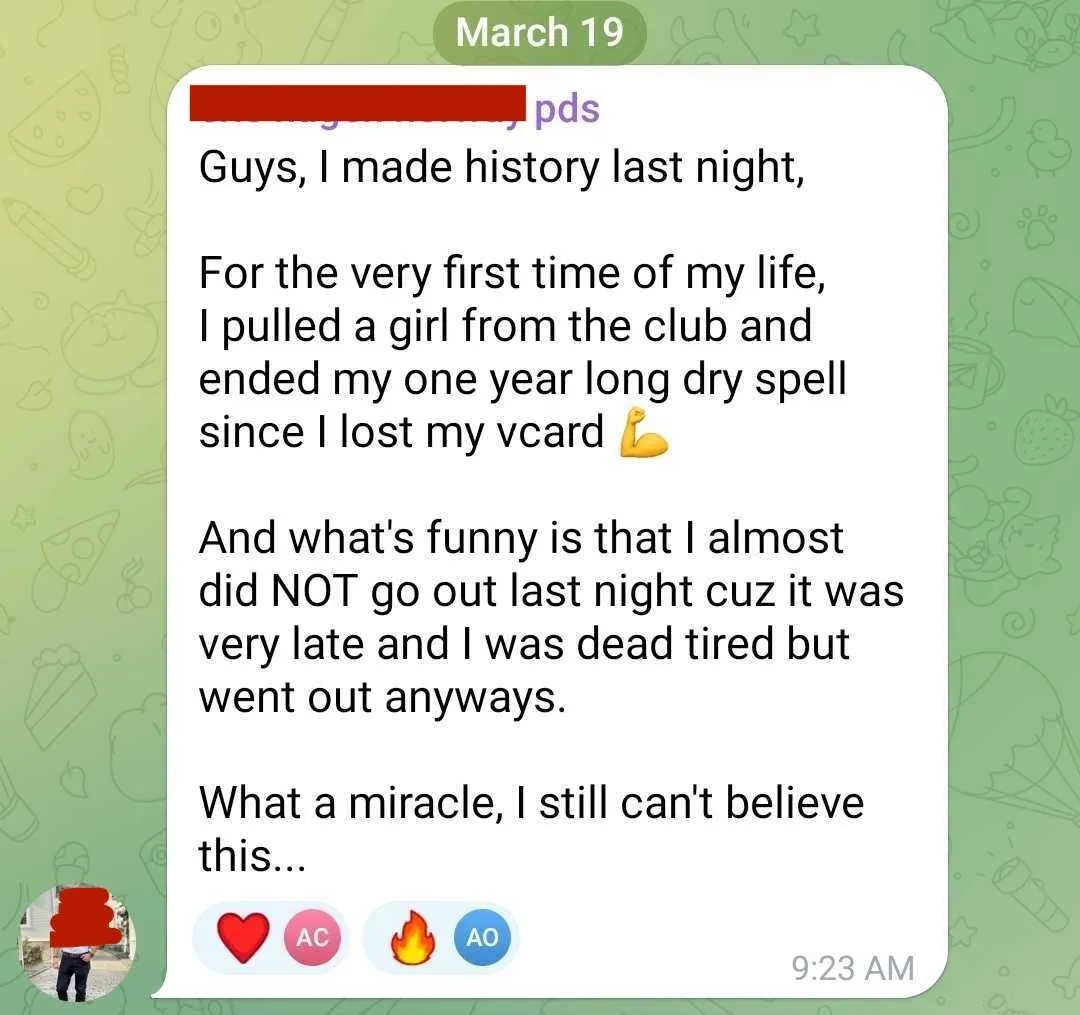Open the sender name ending in pds

[x=395, y=107]
